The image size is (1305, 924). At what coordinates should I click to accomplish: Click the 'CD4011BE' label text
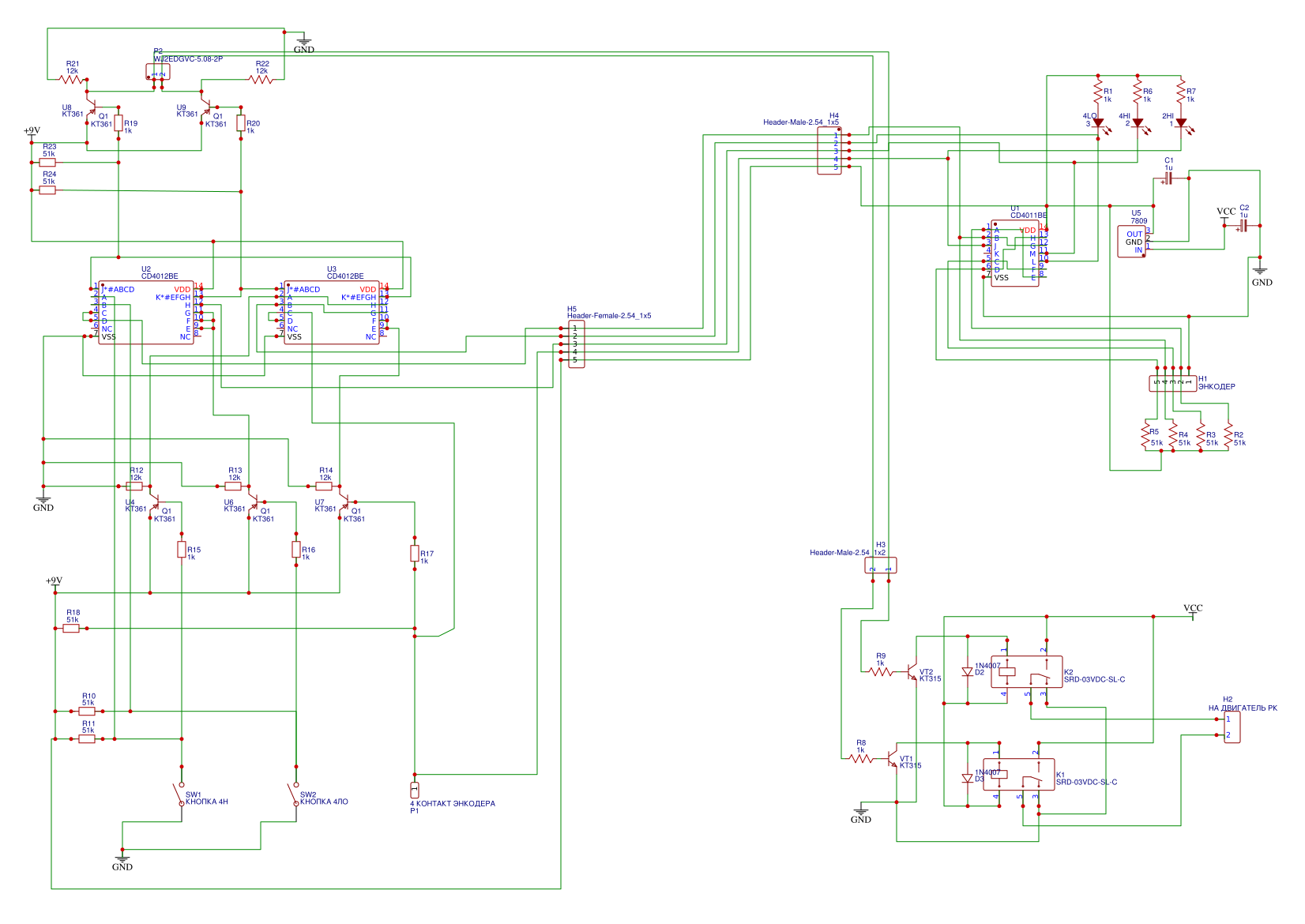pyautogui.click(x=1029, y=216)
